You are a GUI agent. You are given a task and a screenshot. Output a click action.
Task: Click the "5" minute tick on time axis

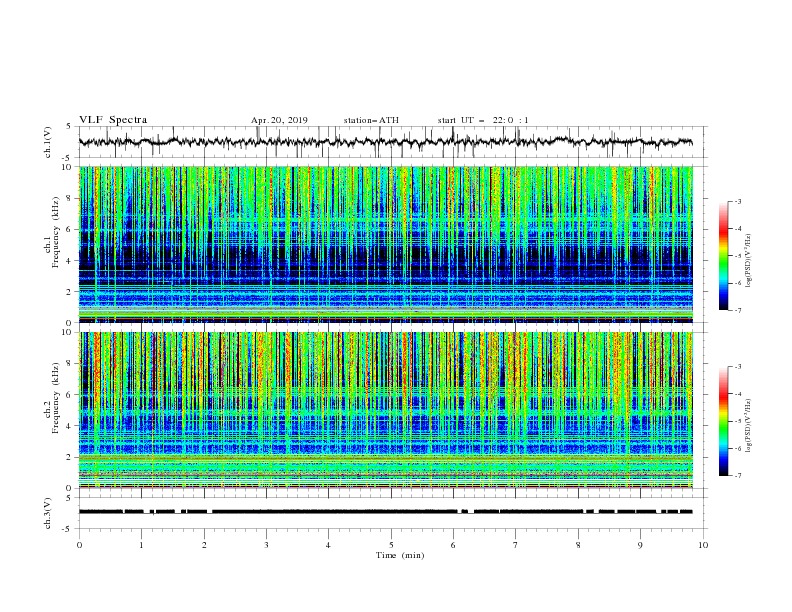[391, 545]
